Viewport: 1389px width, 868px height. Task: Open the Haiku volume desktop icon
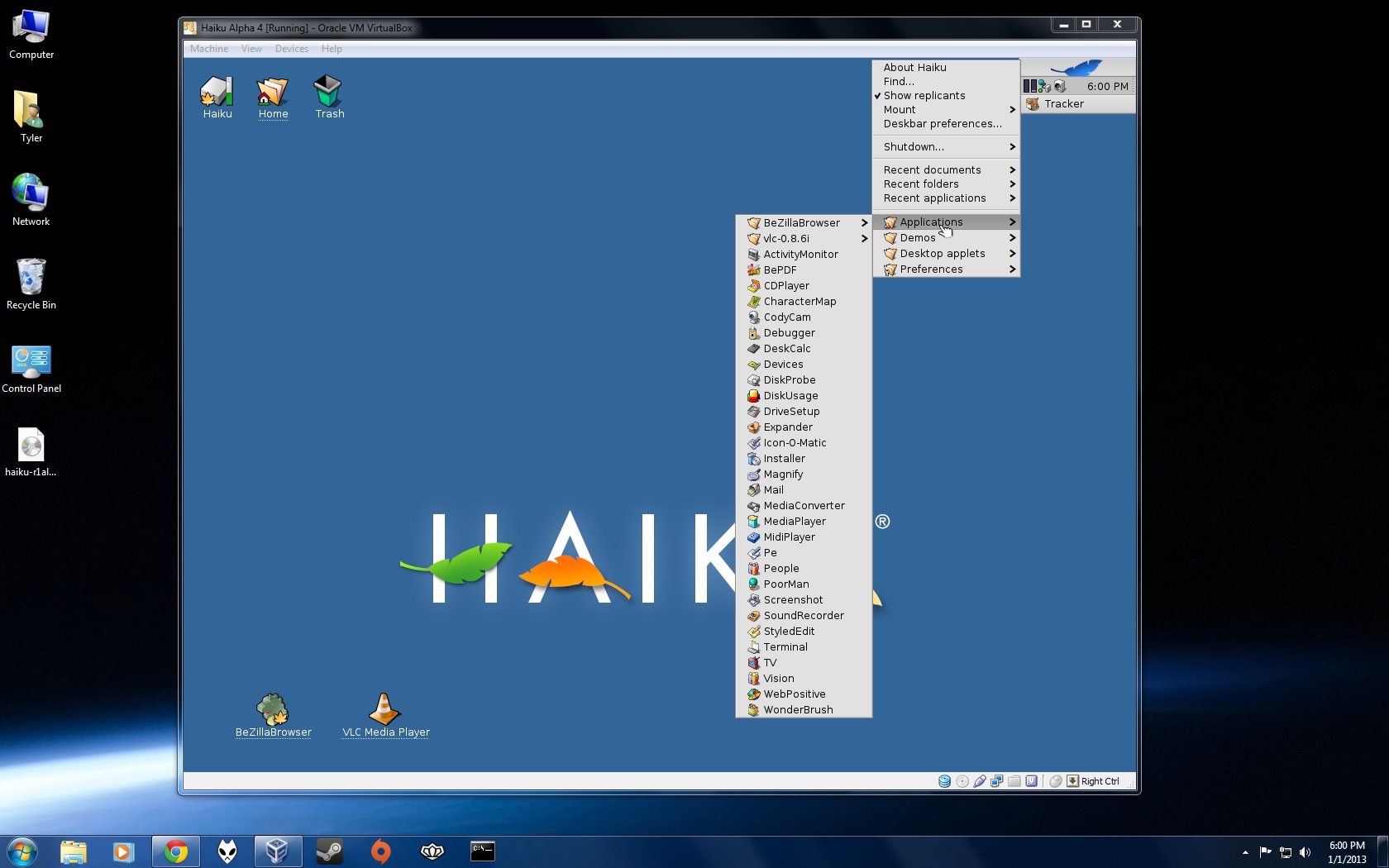point(217,93)
